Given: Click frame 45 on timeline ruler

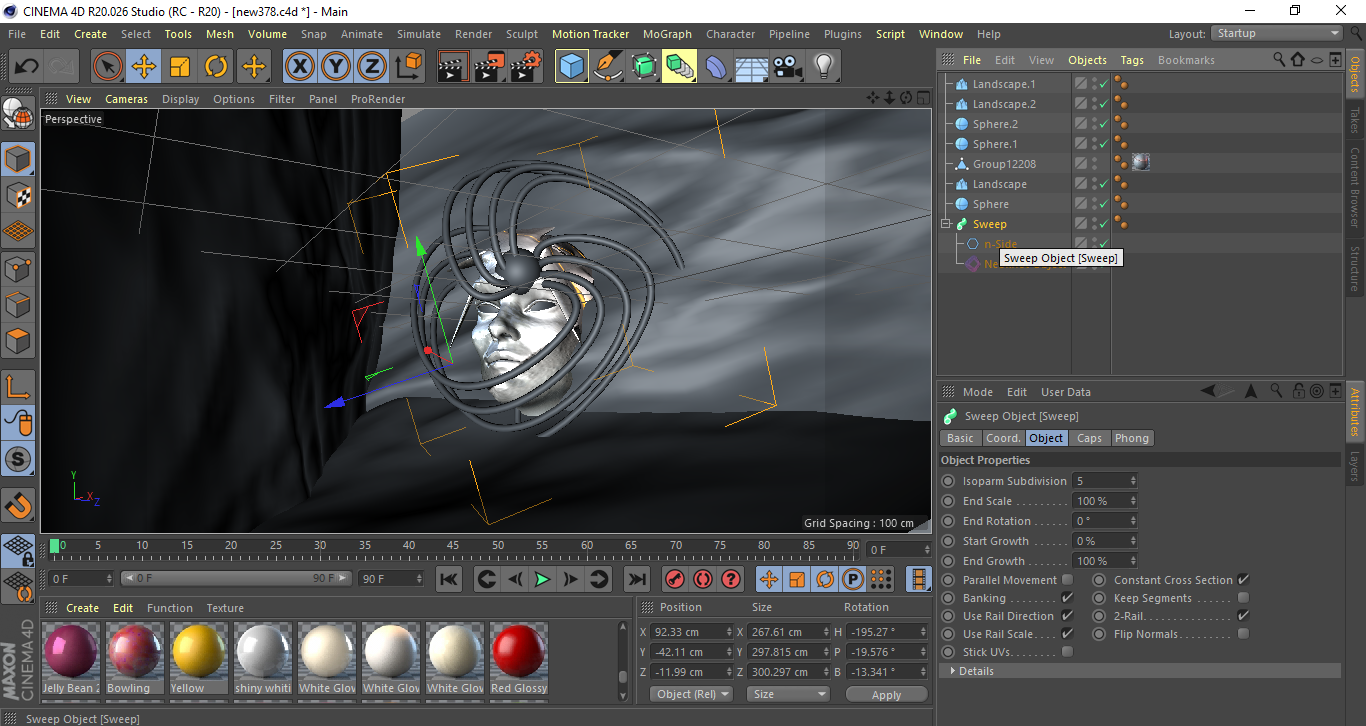Looking at the screenshot, I should click(453, 546).
